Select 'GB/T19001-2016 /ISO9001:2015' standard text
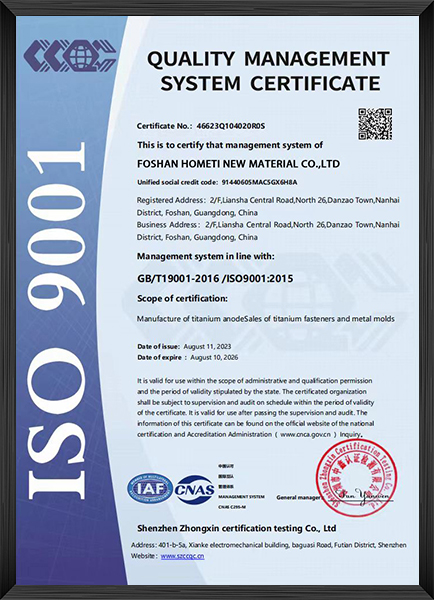434x600 pixels. pos(215,278)
